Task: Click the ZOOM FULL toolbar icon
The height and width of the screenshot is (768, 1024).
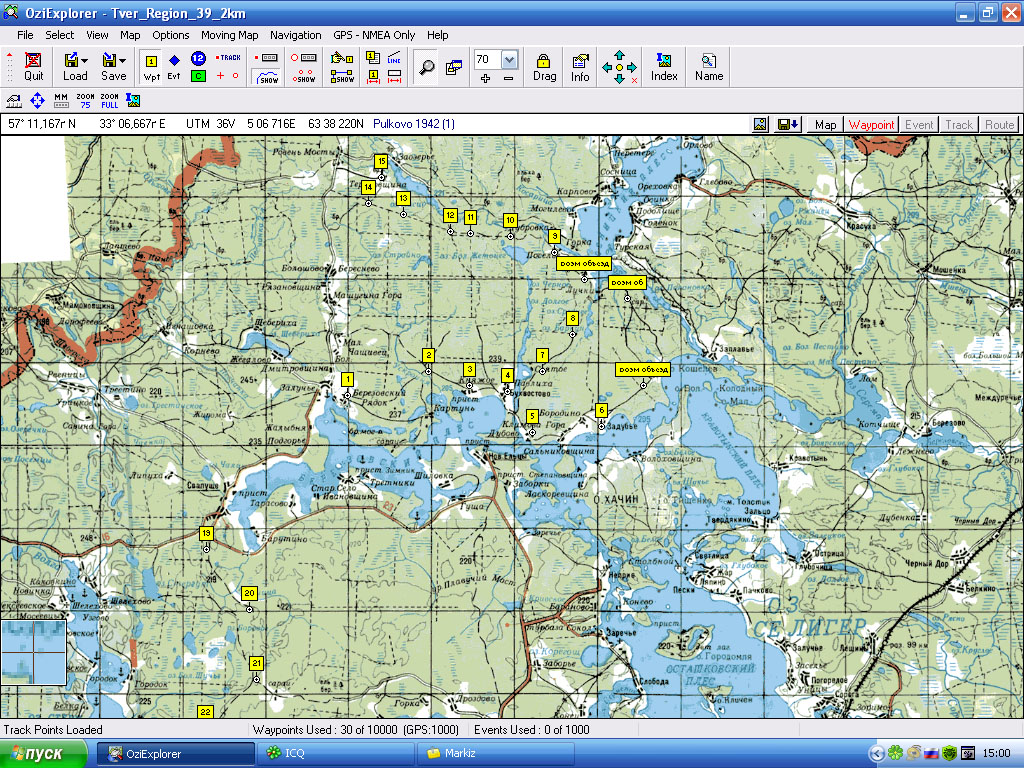Action: click(109, 99)
